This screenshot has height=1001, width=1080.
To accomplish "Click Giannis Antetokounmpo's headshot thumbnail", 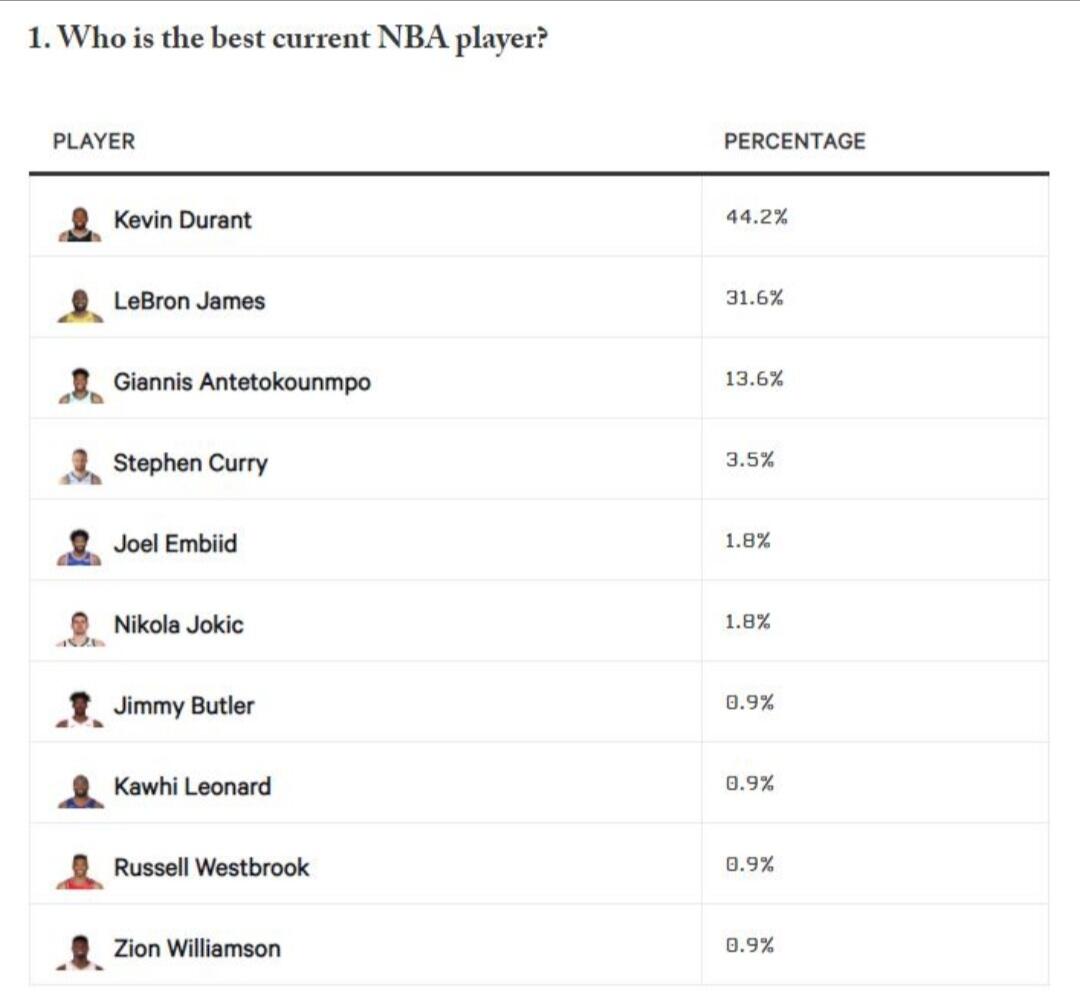I will [80, 386].
